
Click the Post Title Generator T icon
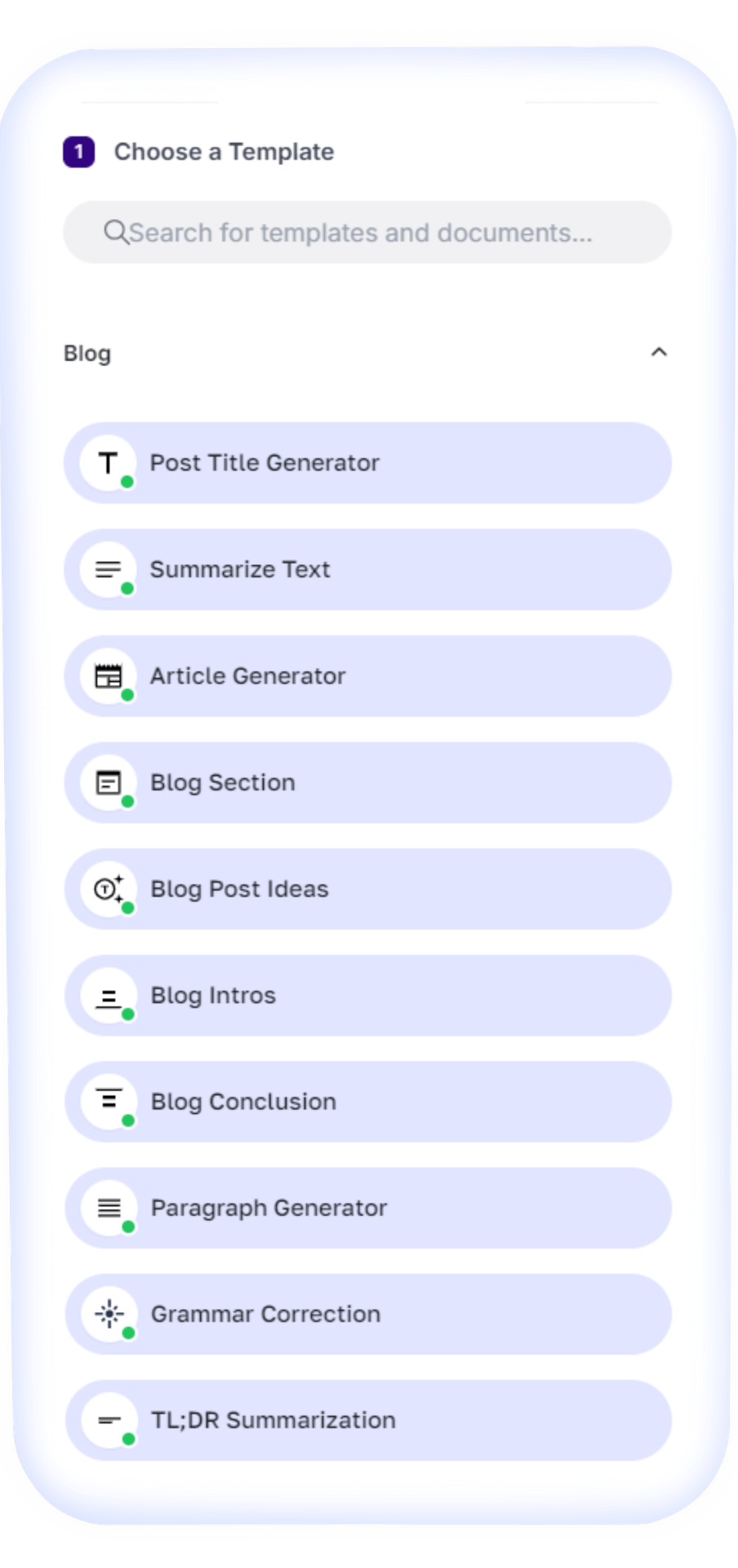tap(108, 463)
